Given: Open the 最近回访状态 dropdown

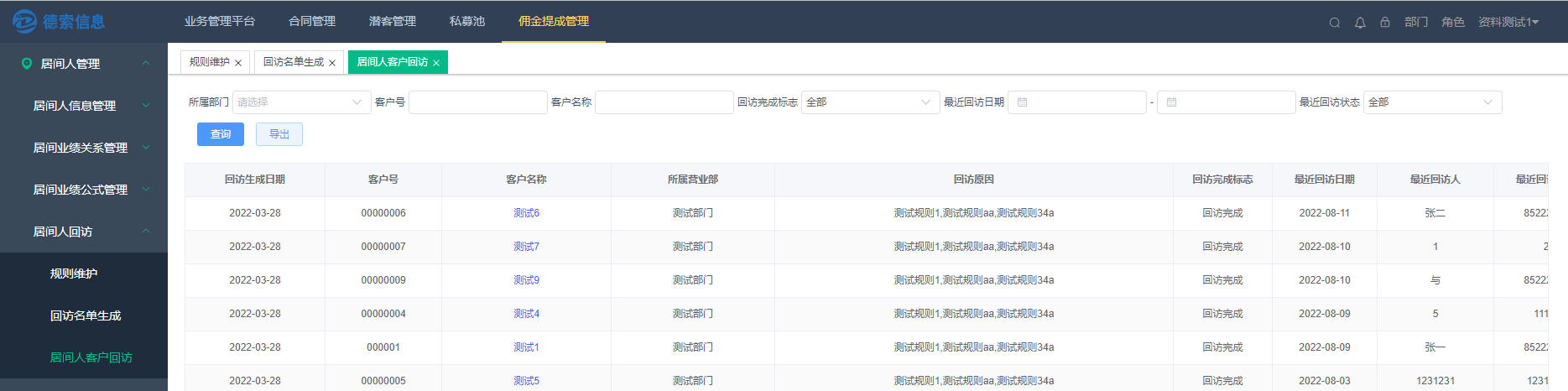Looking at the screenshot, I should 1432,102.
